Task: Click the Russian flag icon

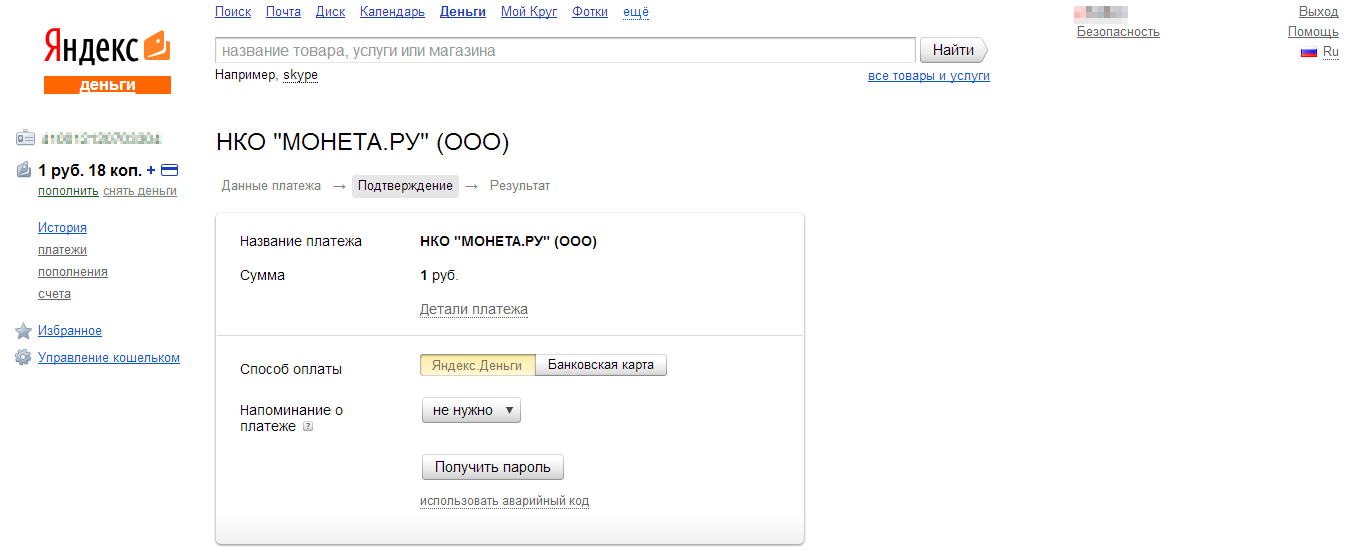Action: 1309,52
